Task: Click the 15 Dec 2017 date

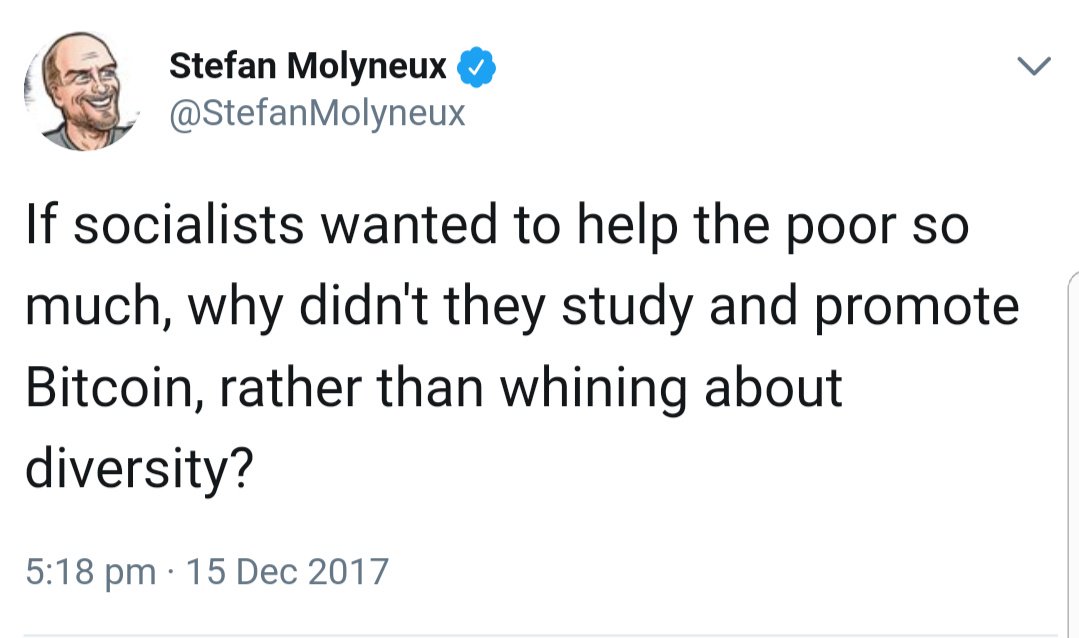Action: pyautogui.click(x=287, y=572)
